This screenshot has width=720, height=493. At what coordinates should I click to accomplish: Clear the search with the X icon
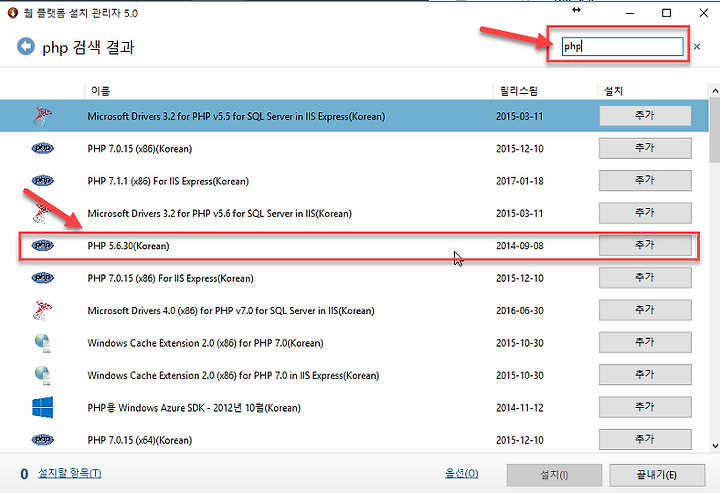tap(697, 46)
